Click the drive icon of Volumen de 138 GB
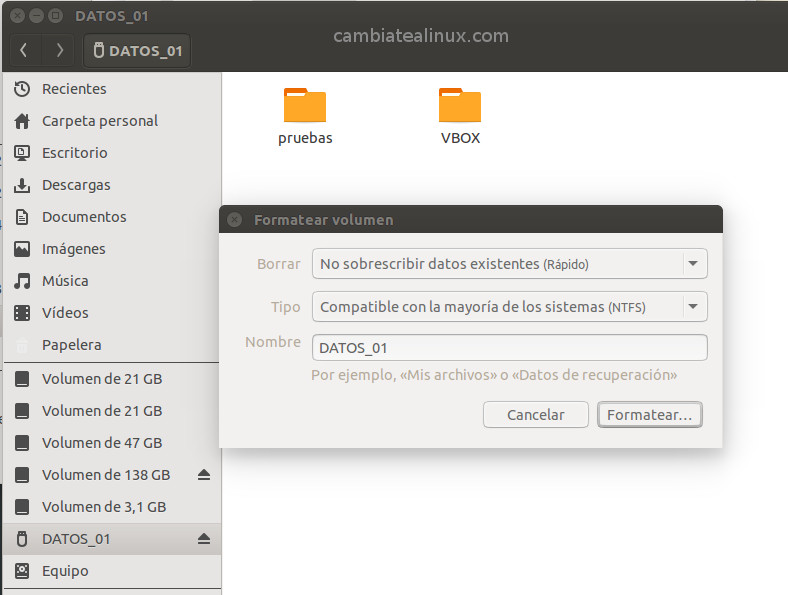 [22, 475]
